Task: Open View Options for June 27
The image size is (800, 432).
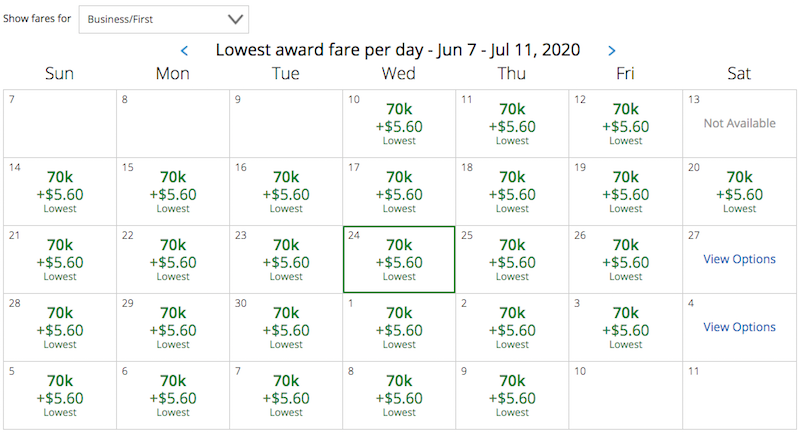Action: (x=739, y=259)
